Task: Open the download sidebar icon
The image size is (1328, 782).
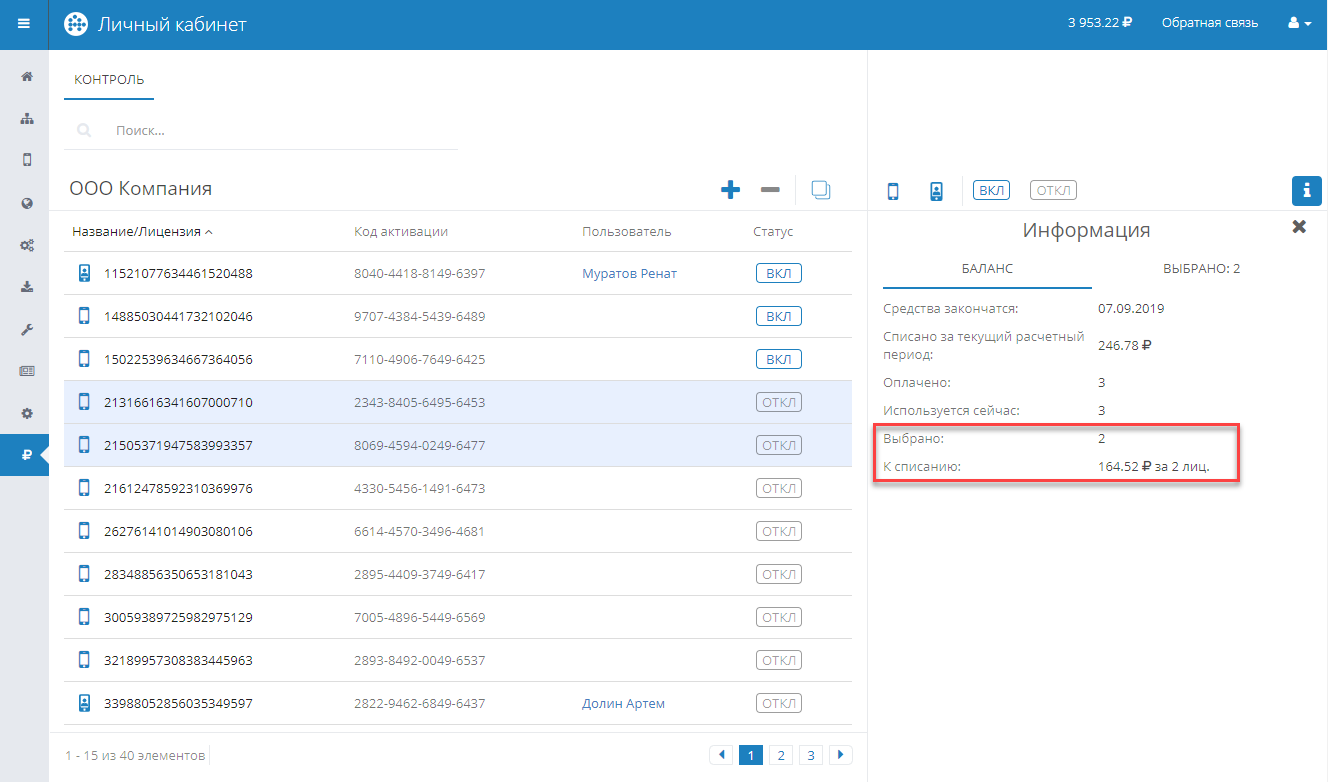Action: pos(27,287)
